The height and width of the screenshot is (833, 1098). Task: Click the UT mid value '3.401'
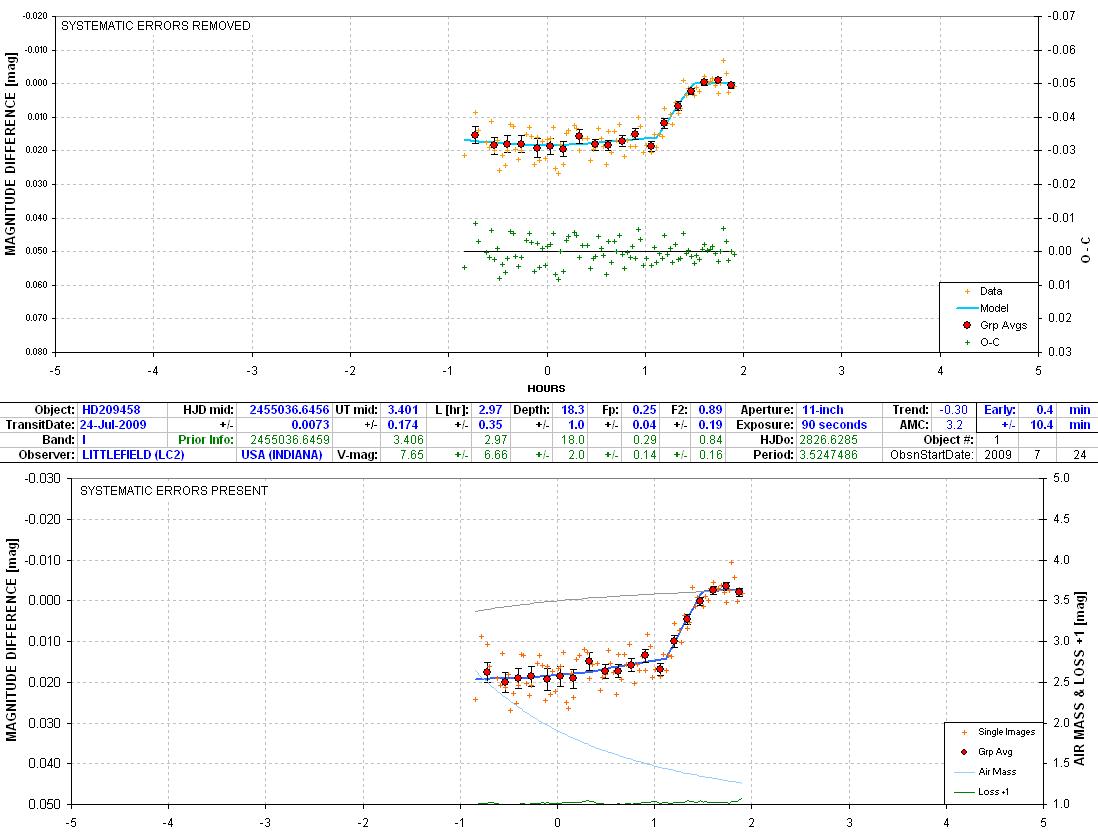(x=403, y=410)
